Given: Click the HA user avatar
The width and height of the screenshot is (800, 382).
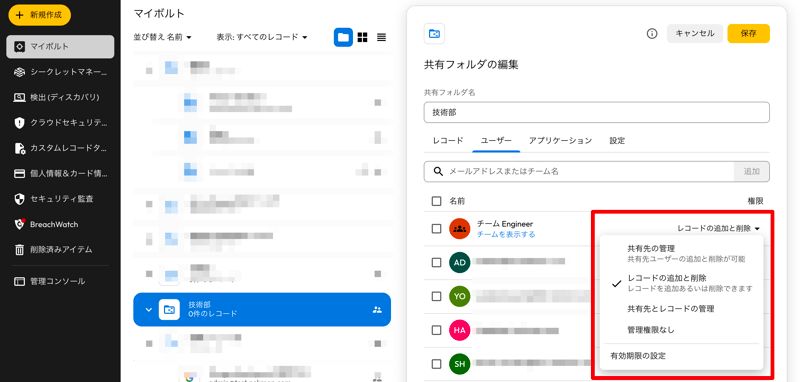Looking at the screenshot, I should [x=459, y=330].
